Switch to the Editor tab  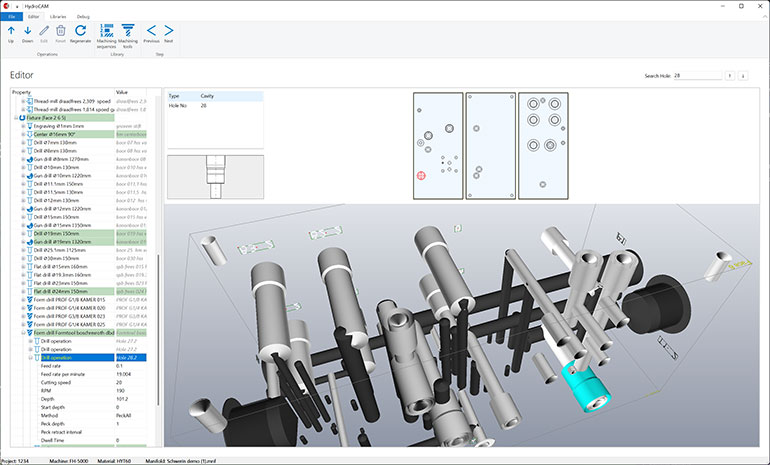click(x=33, y=17)
